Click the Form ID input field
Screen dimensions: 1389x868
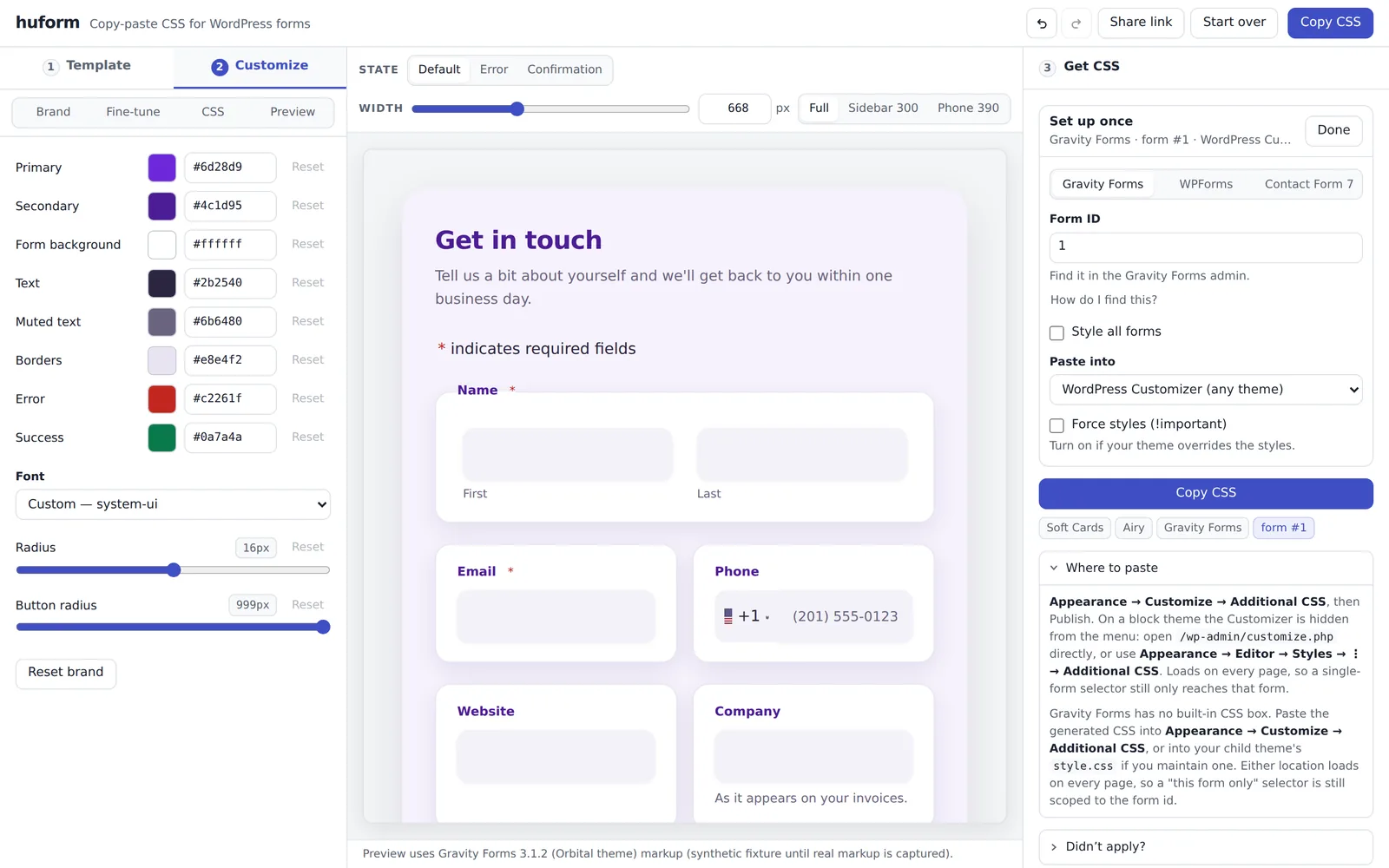pyautogui.click(x=1206, y=247)
